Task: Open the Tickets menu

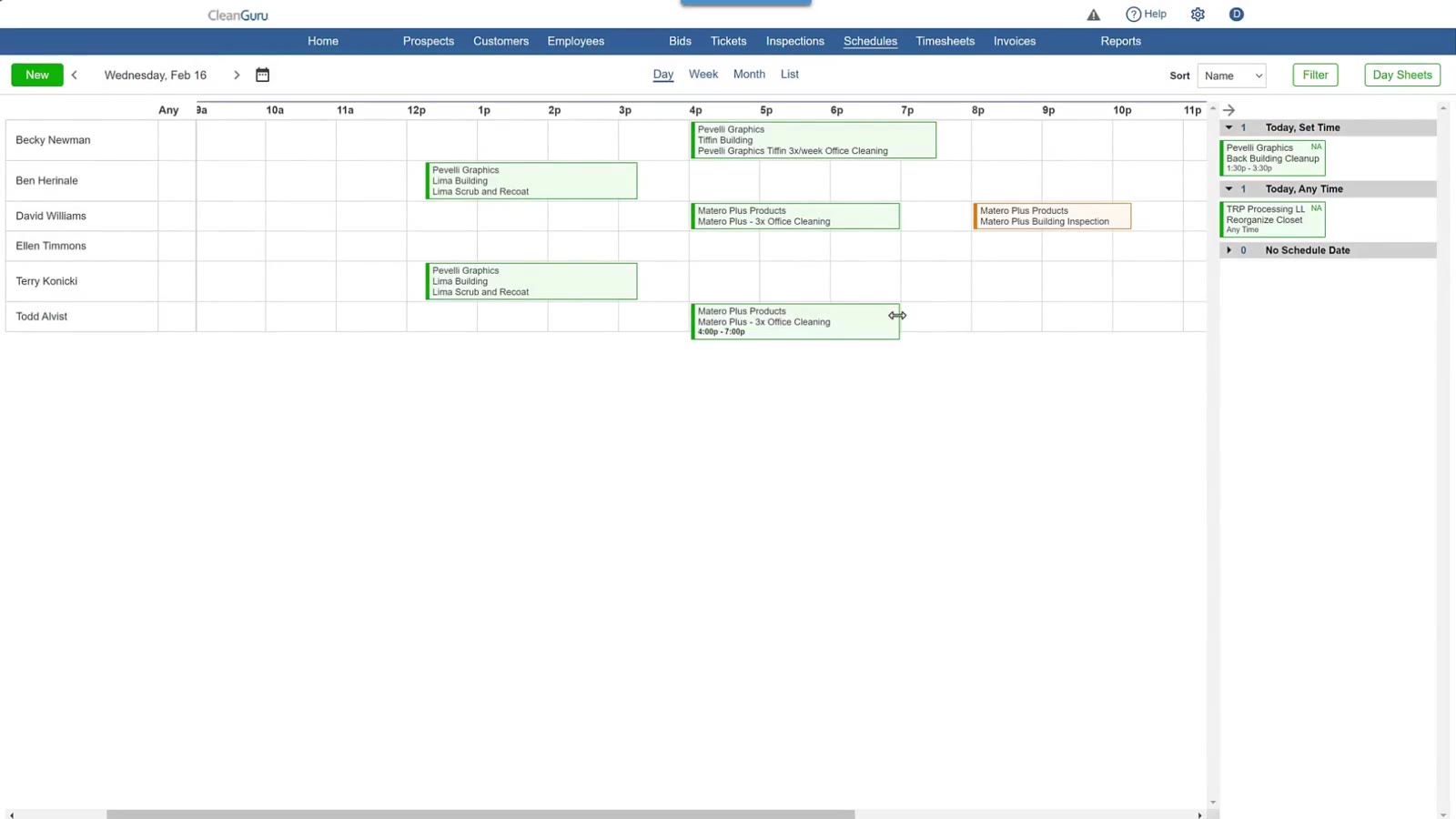Action: pos(729,42)
